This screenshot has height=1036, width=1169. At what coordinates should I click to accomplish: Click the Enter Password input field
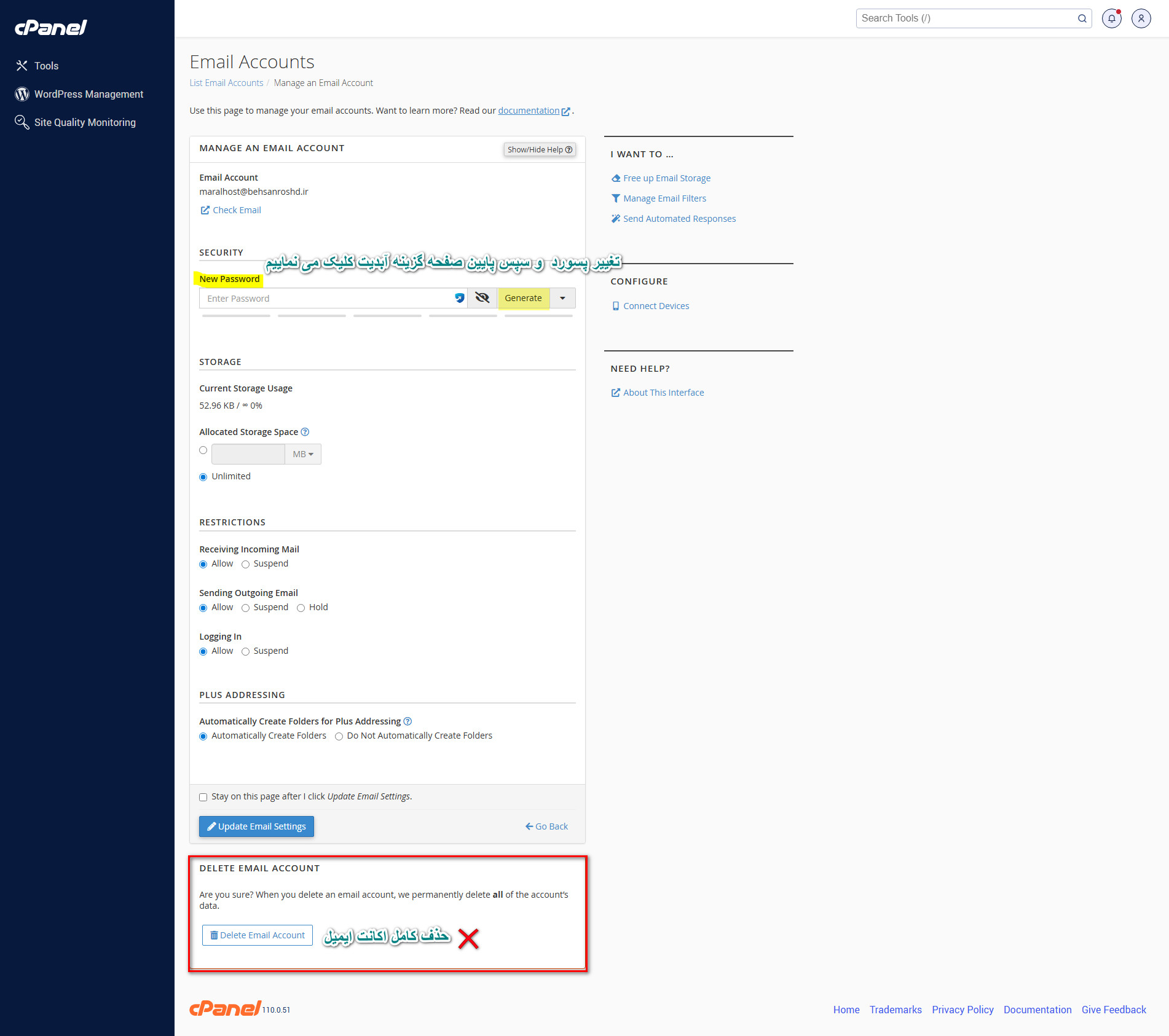click(x=320, y=298)
